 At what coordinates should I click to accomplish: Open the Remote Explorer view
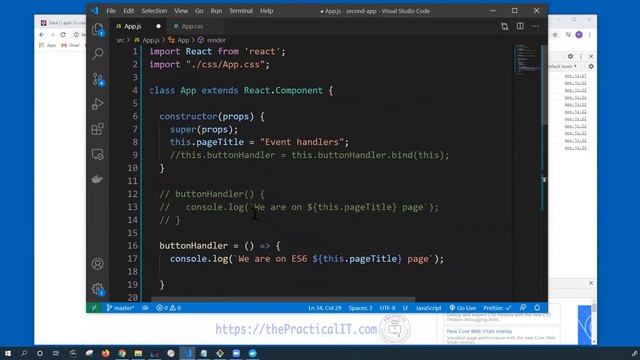(x=98, y=154)
